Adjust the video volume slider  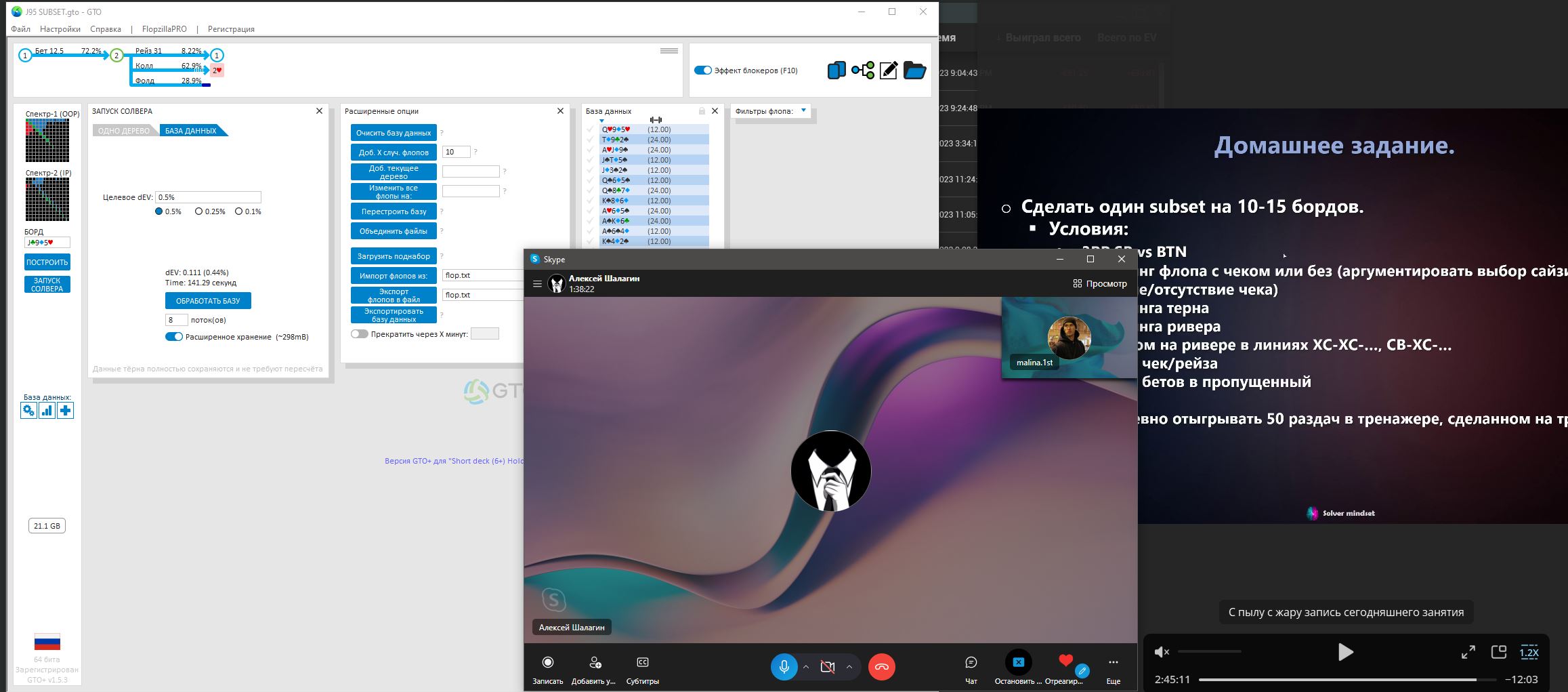tap(1210, 651)
